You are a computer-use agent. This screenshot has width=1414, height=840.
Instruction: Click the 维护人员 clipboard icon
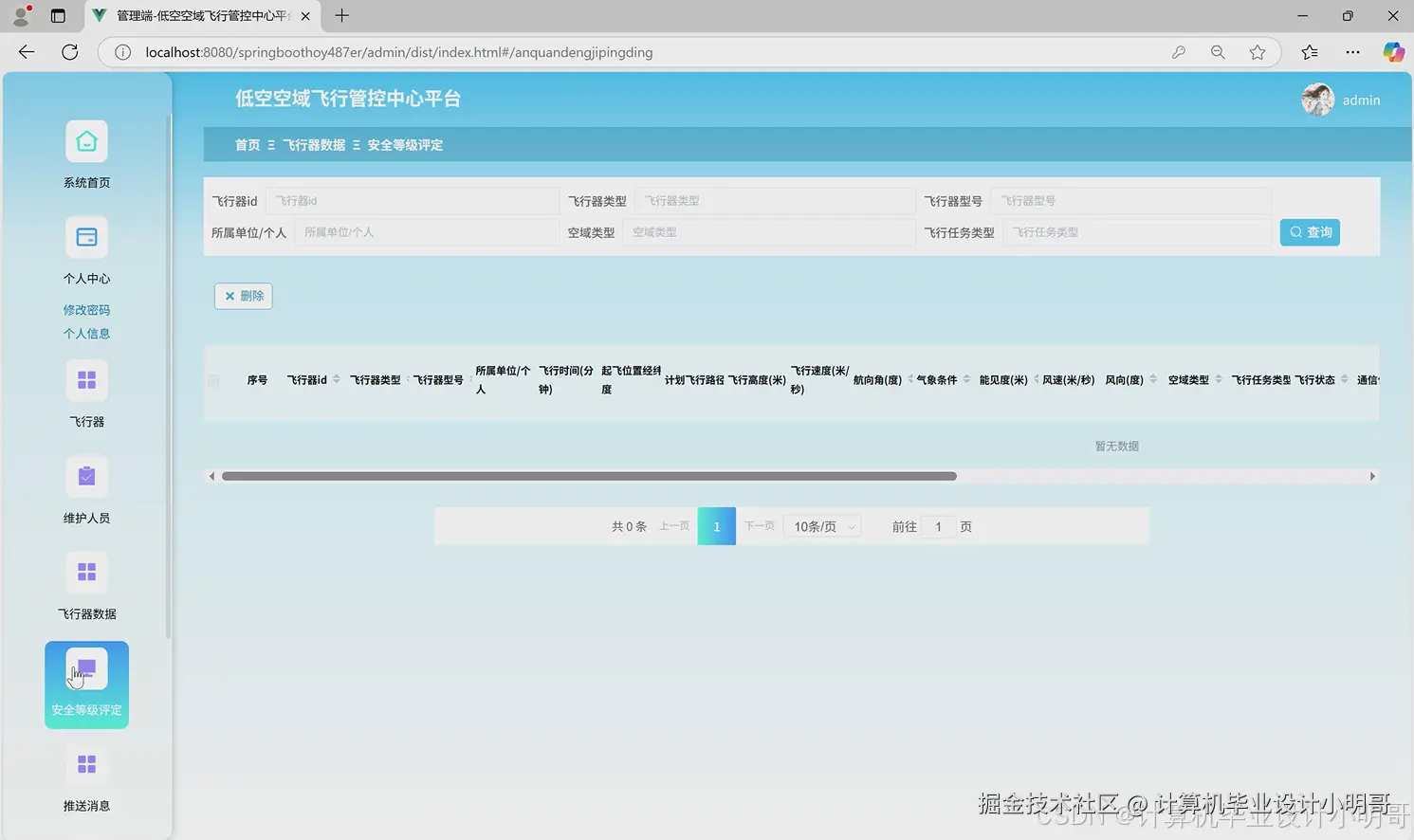pyautogui.click(x=86, y=476)
